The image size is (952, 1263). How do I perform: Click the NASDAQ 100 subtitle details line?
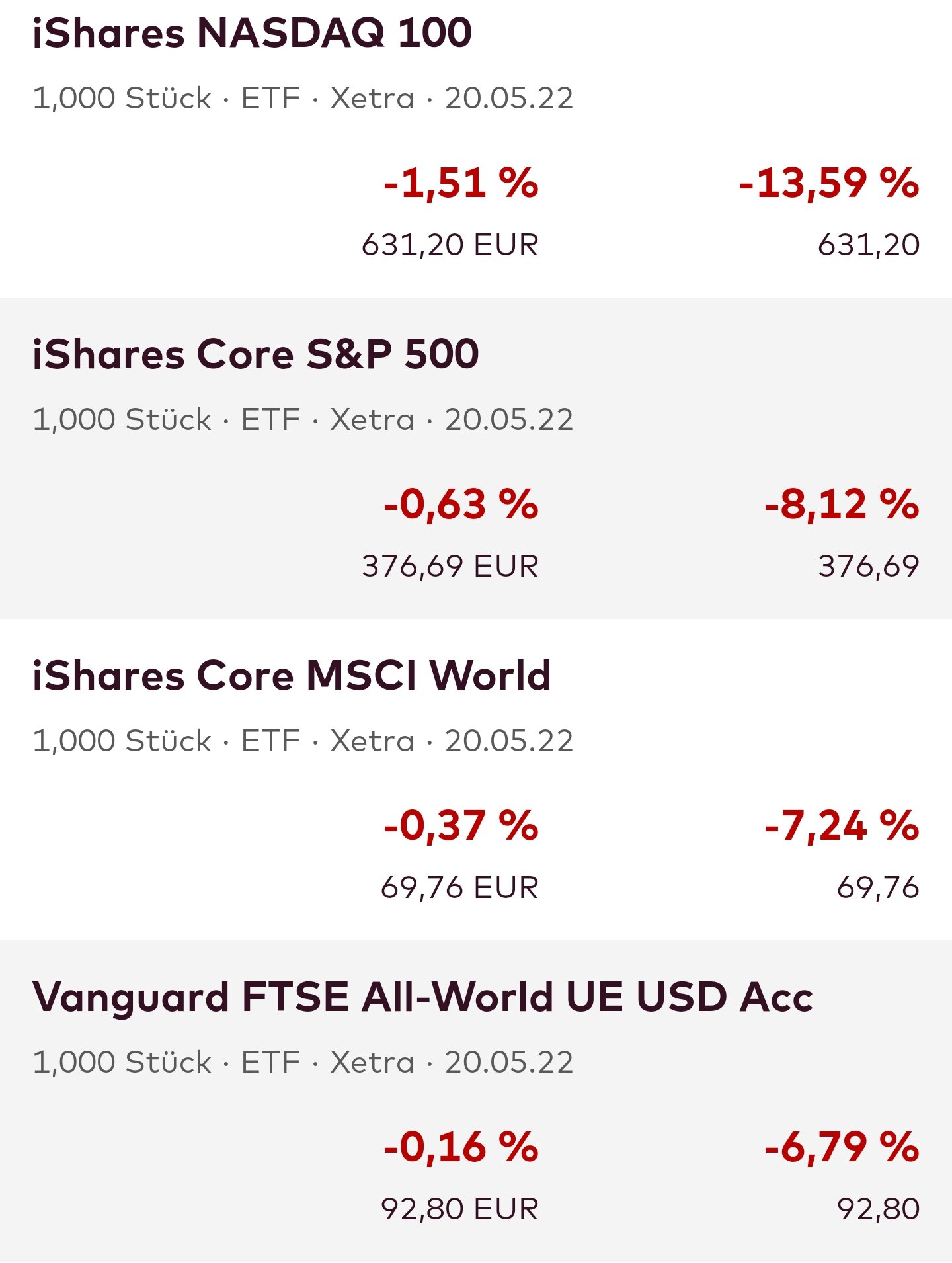pyautogui.click(x=303, y=99)
